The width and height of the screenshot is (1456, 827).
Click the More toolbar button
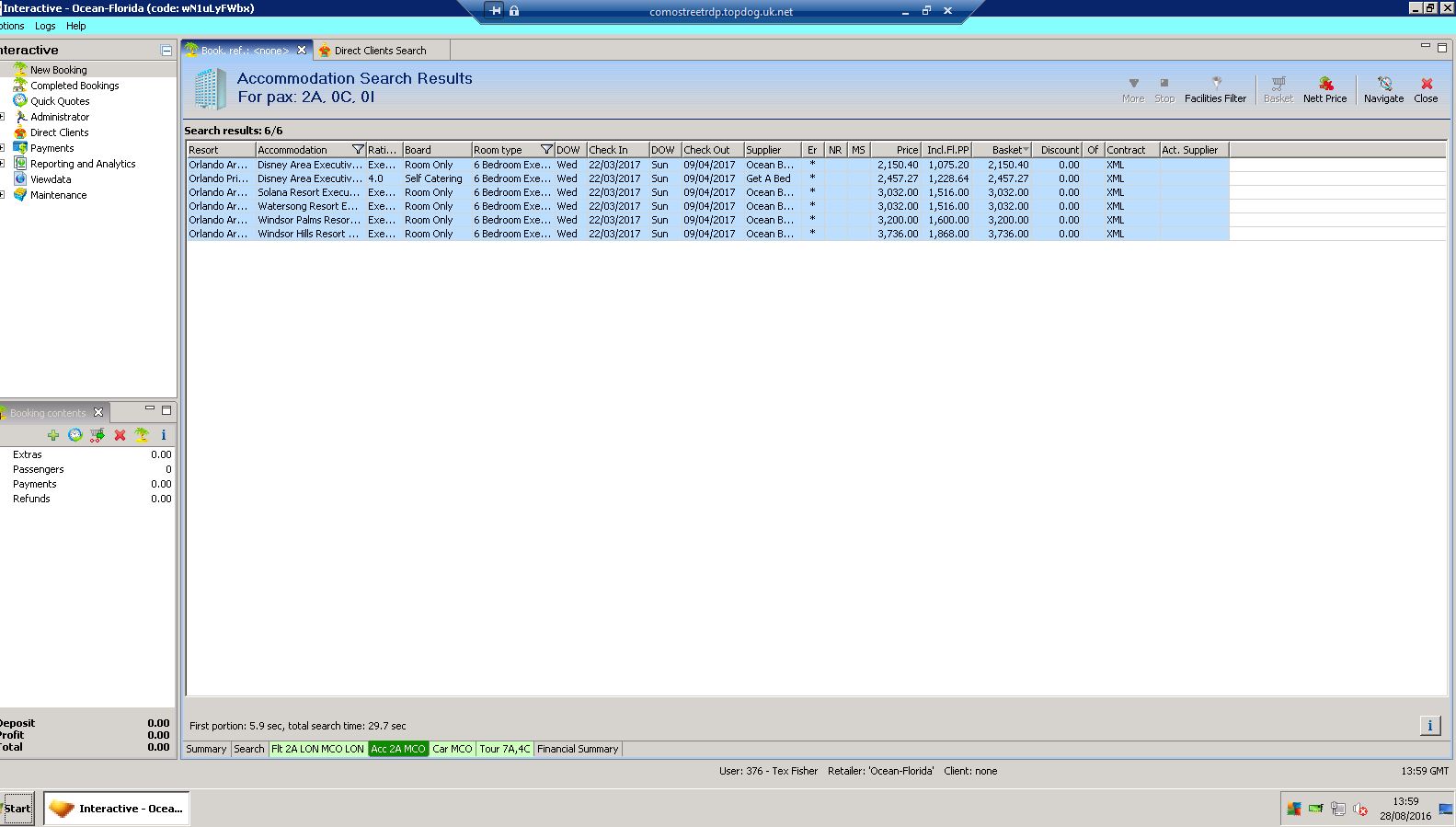tap(1133, 89)
